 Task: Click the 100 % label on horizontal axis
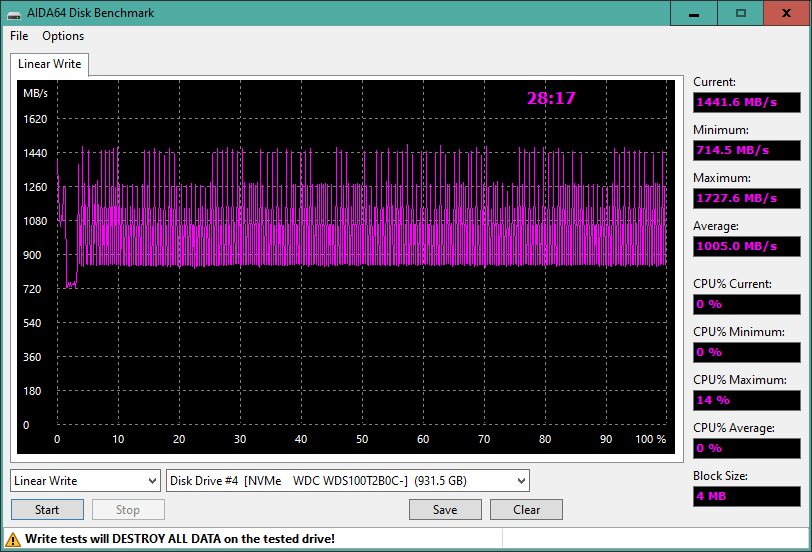click(x=650, y=439)
